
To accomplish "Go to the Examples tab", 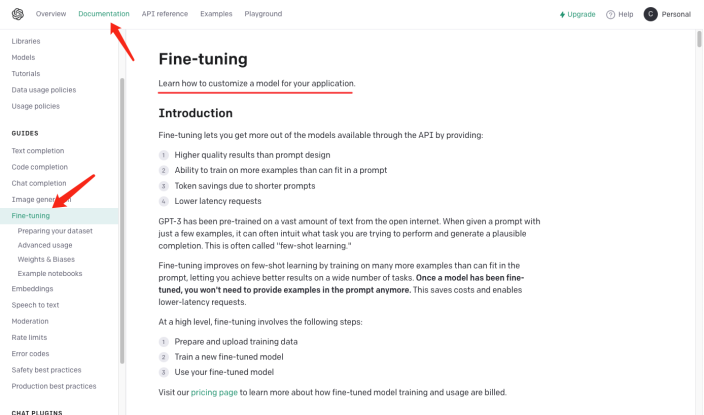I will click(x=216, y=14).
